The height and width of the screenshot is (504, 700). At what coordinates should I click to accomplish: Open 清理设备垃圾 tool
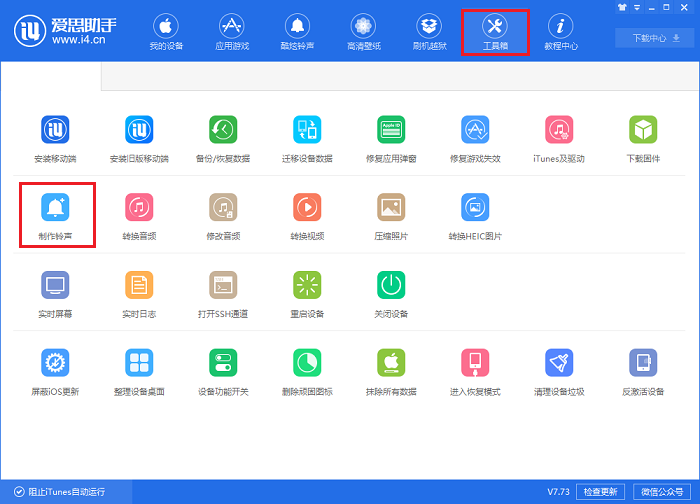[x=559, y=372]
